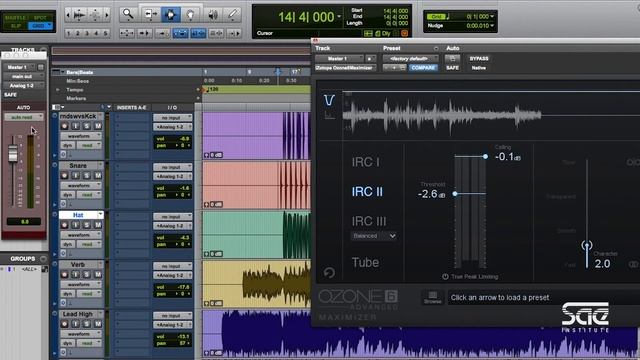Open IRC III Balanced style dropdown
Screen dimensions: 640x360
373,236
